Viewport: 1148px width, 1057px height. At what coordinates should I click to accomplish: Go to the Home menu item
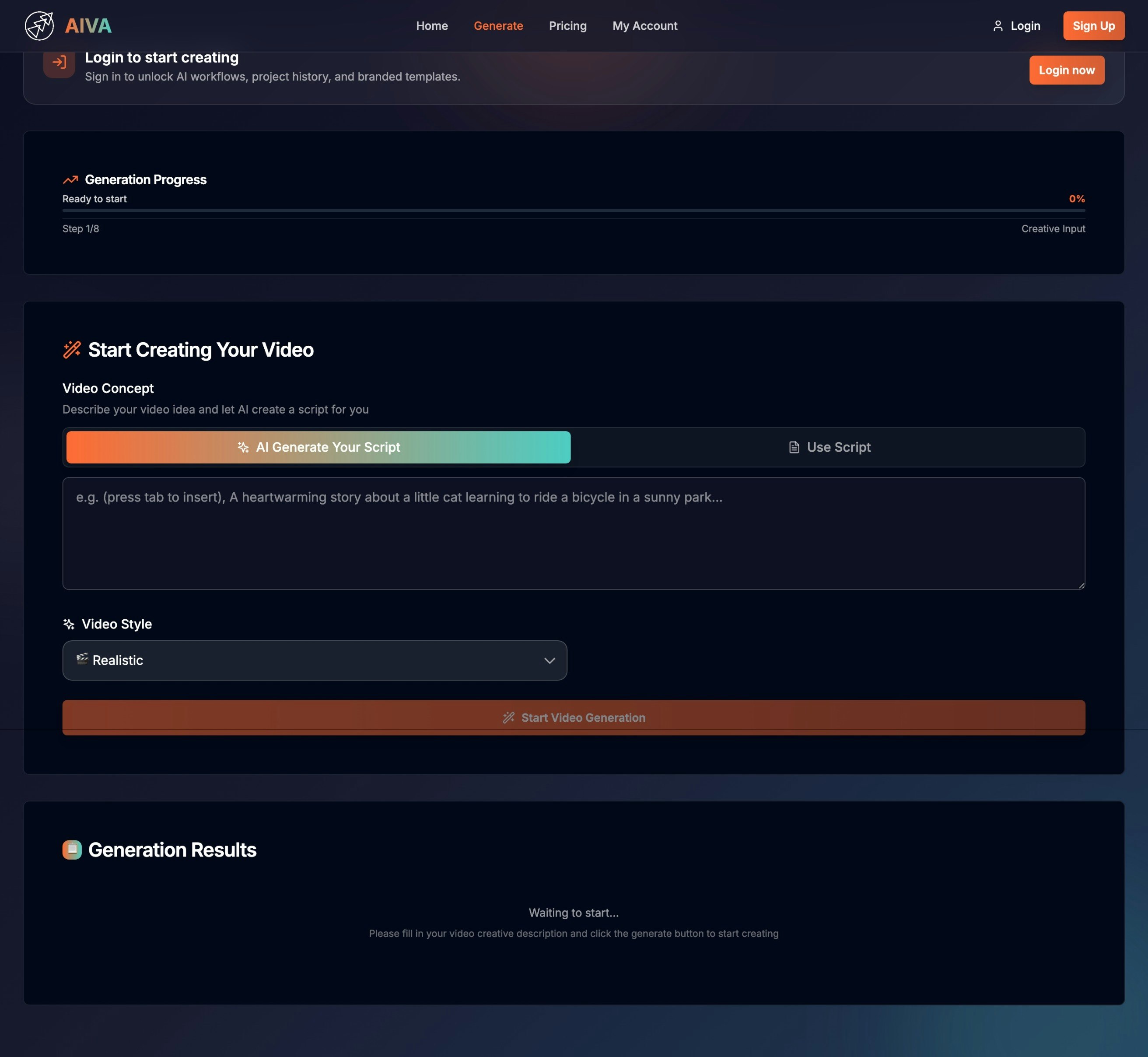(432, 26)
